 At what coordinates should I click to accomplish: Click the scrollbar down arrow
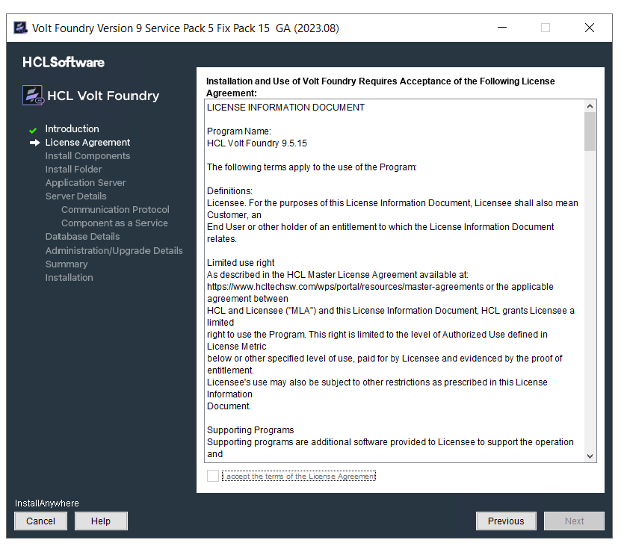coord(590,455)
